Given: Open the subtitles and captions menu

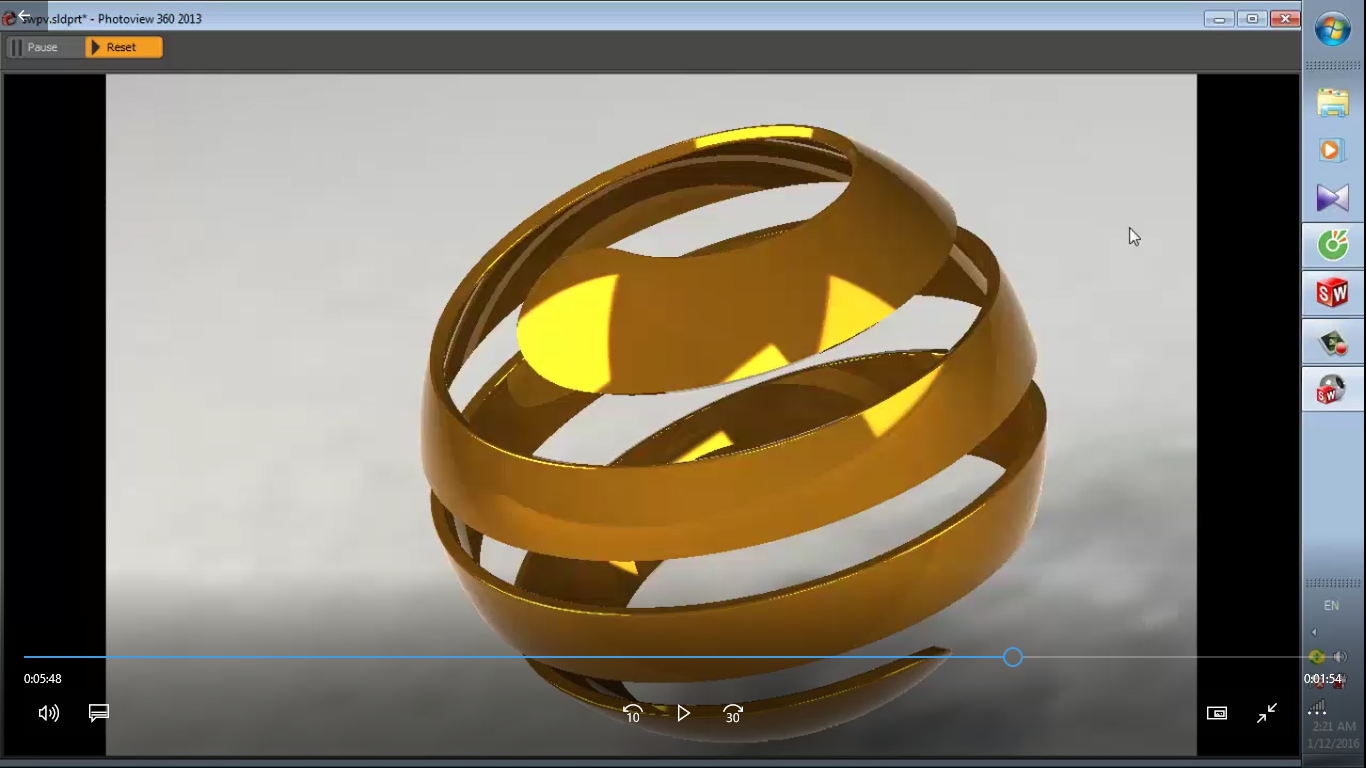Looking at the screenshot, I should point(98,713).
